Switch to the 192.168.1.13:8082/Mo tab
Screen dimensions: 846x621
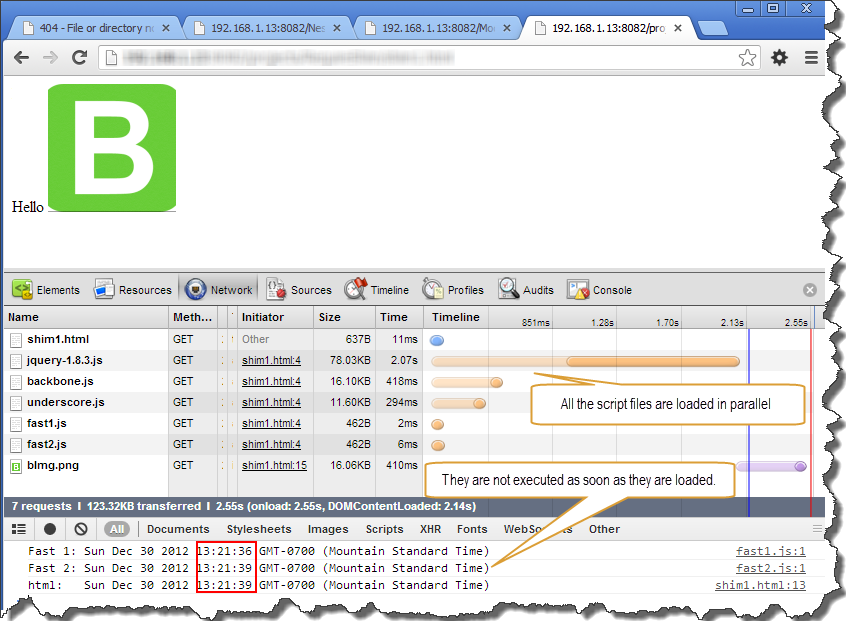pyautogui.click(x=437, y=28)
